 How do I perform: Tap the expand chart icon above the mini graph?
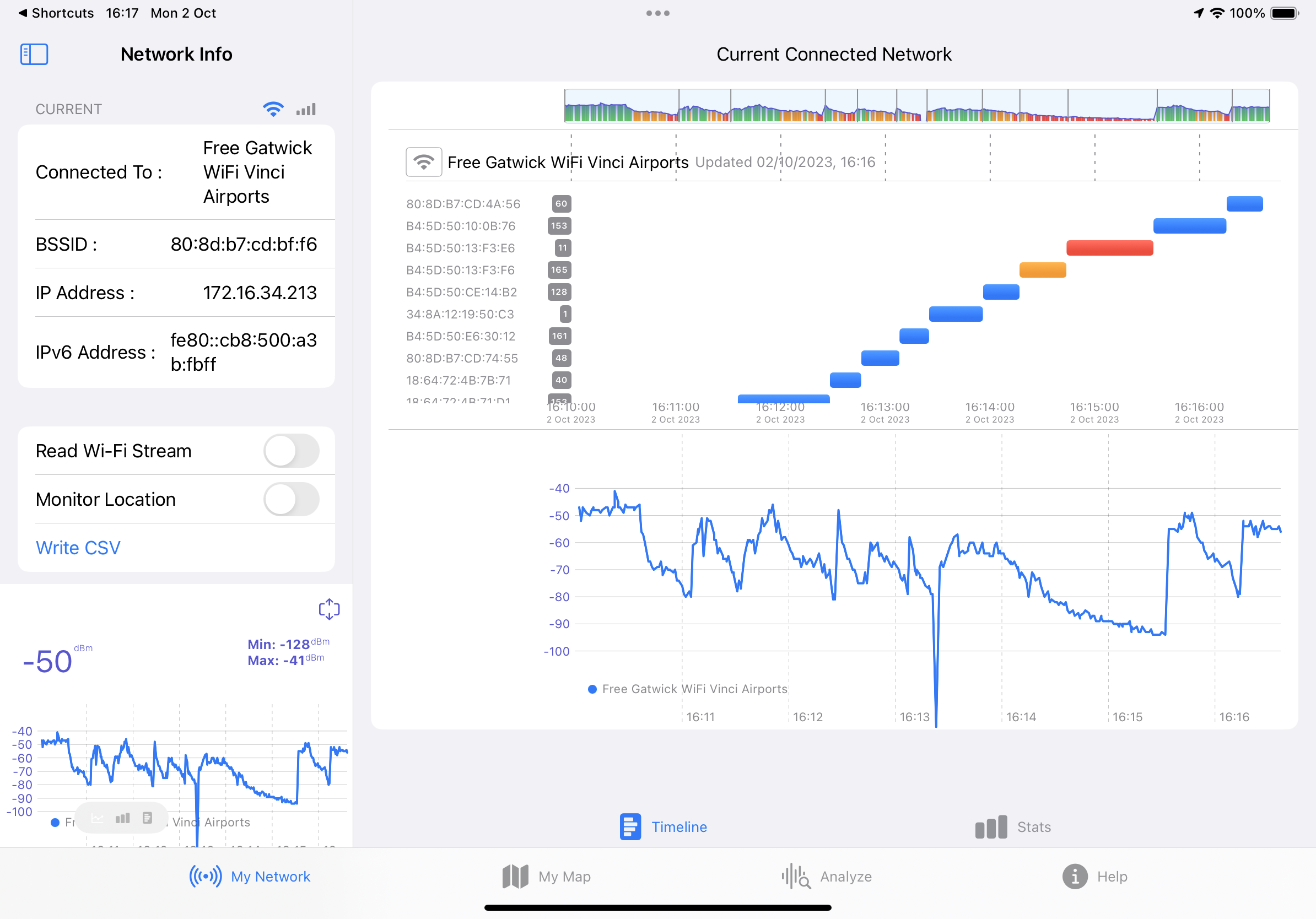pyautogui.click(x=329, y=609)
